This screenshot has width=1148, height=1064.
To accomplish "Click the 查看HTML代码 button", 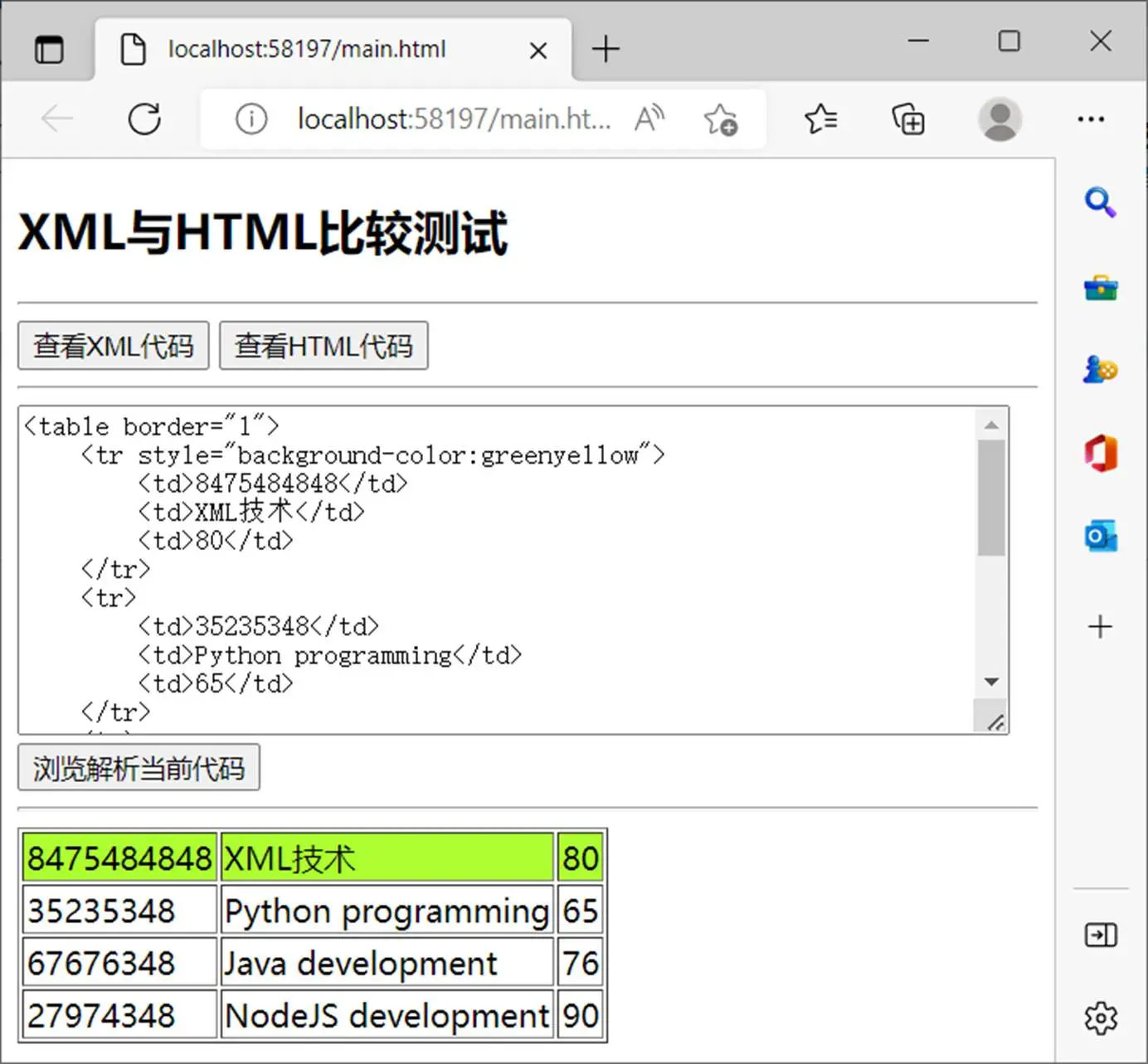I will coord(323,346).
